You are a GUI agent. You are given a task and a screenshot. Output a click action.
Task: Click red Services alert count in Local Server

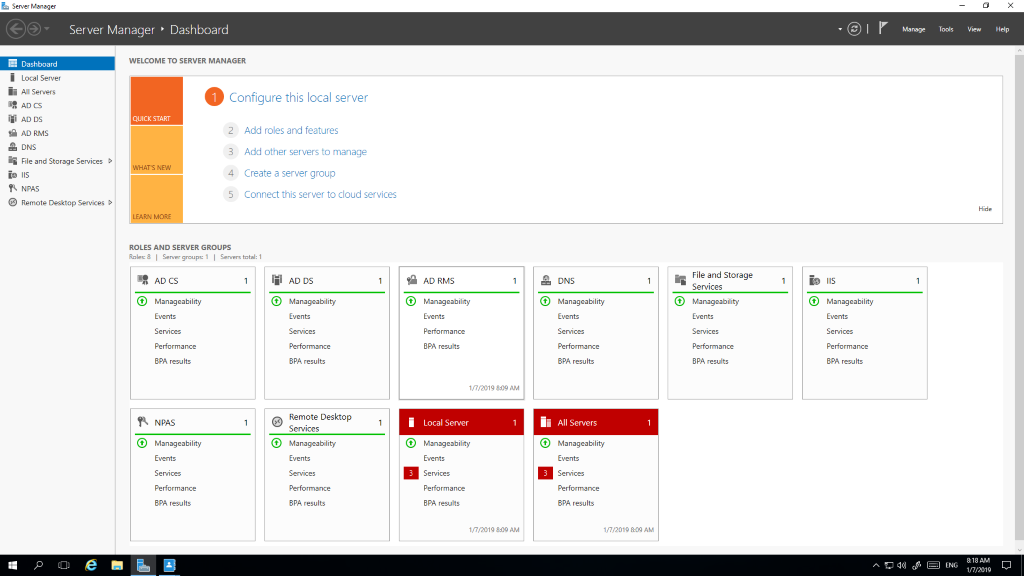click(x=410, y=473)
